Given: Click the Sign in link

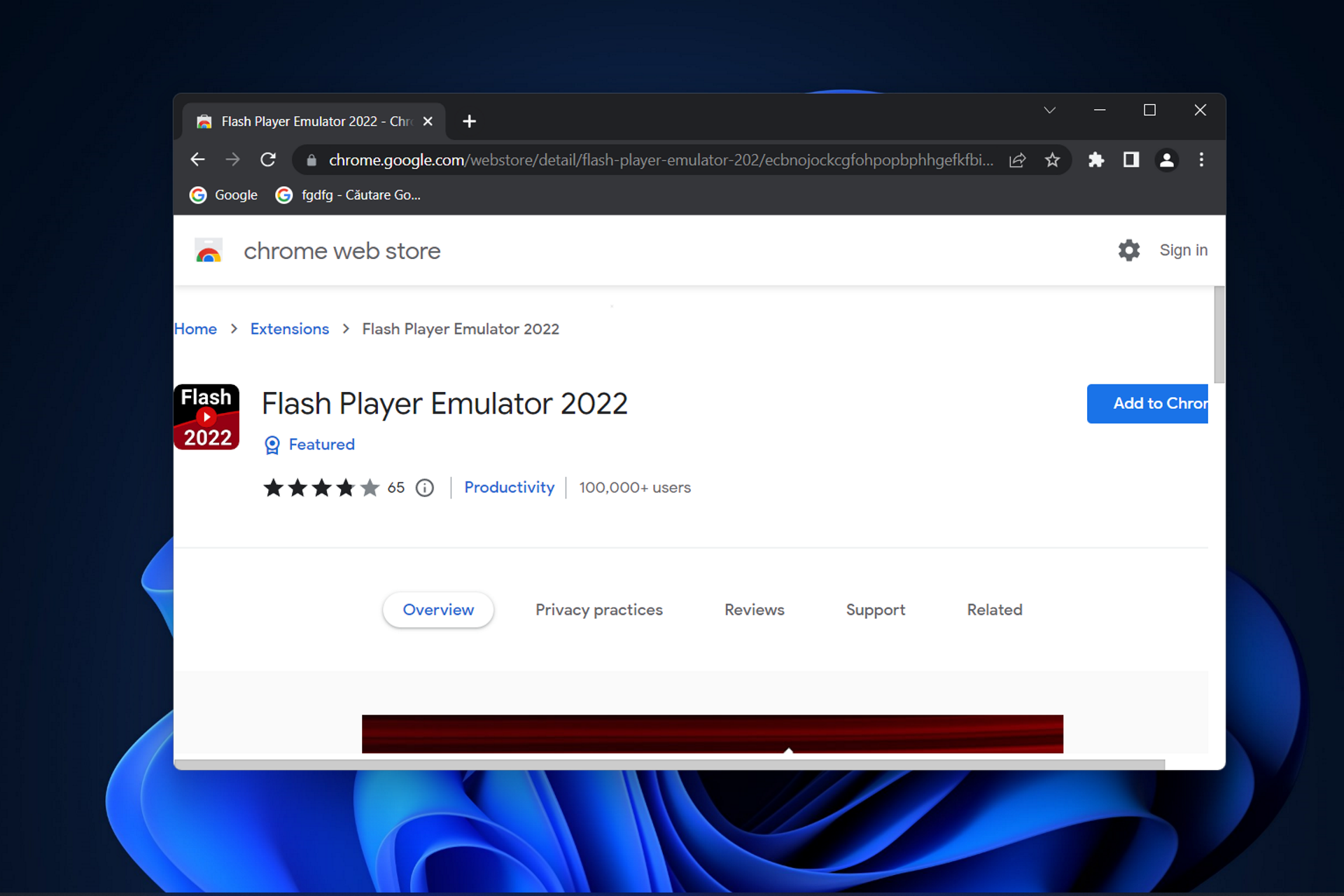Looking at the screenshot, I should coord(1183,250).
